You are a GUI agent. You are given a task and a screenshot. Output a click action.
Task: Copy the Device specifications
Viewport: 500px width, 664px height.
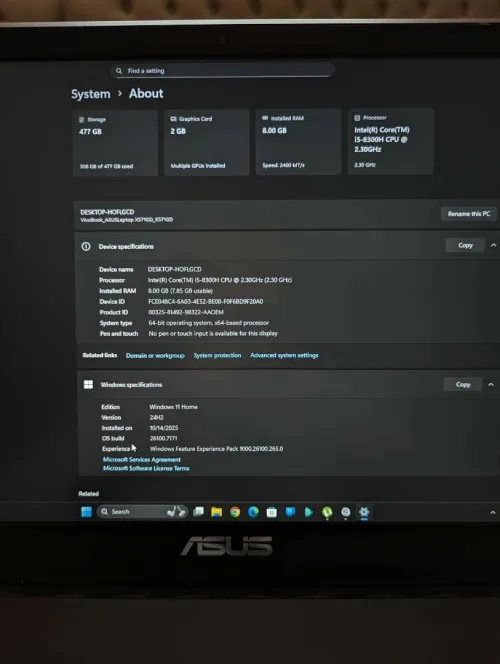click(465, 245)
